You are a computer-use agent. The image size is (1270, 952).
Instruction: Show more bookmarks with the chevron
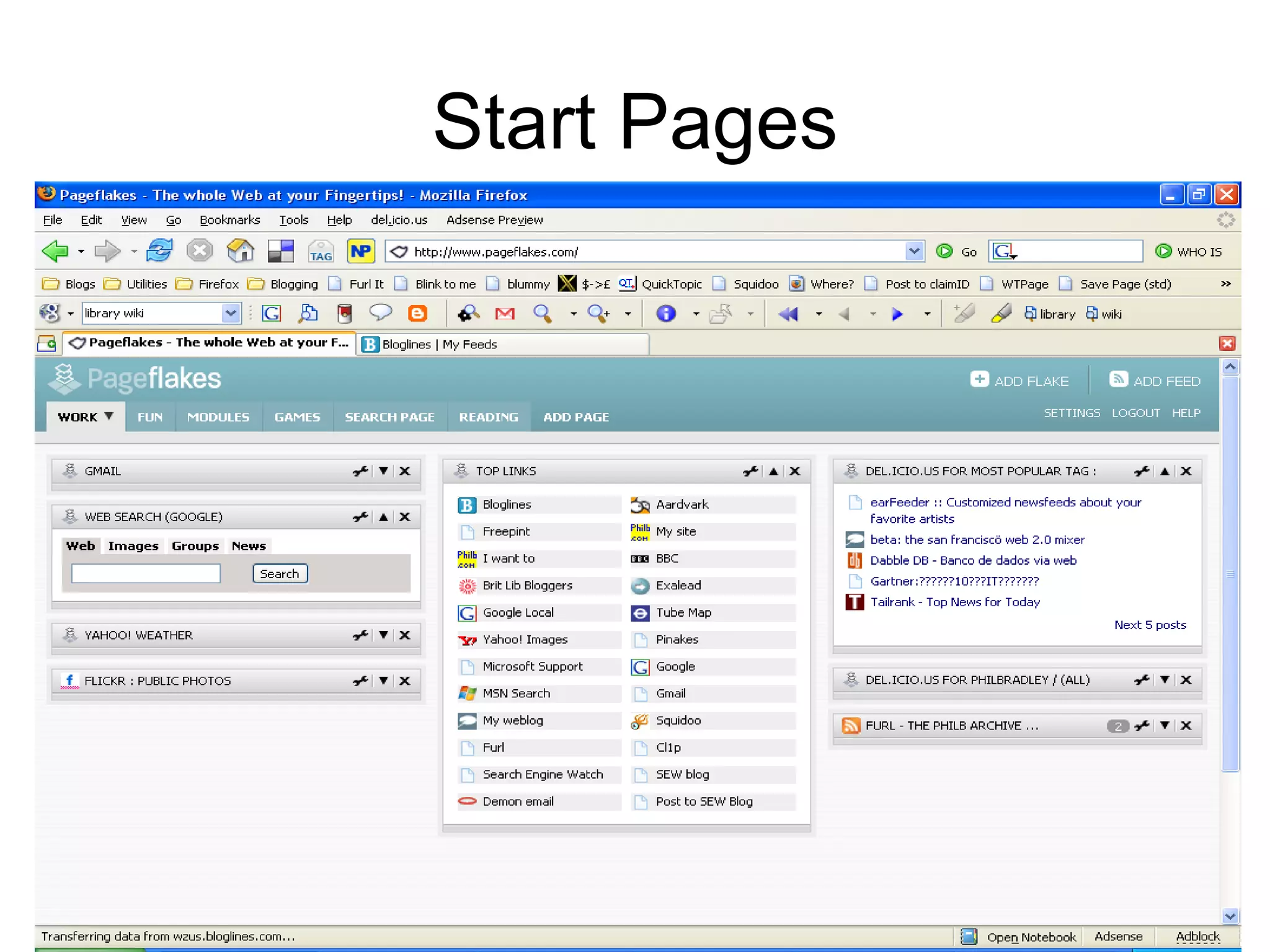pyautogui.click(x=1225, y=284)
